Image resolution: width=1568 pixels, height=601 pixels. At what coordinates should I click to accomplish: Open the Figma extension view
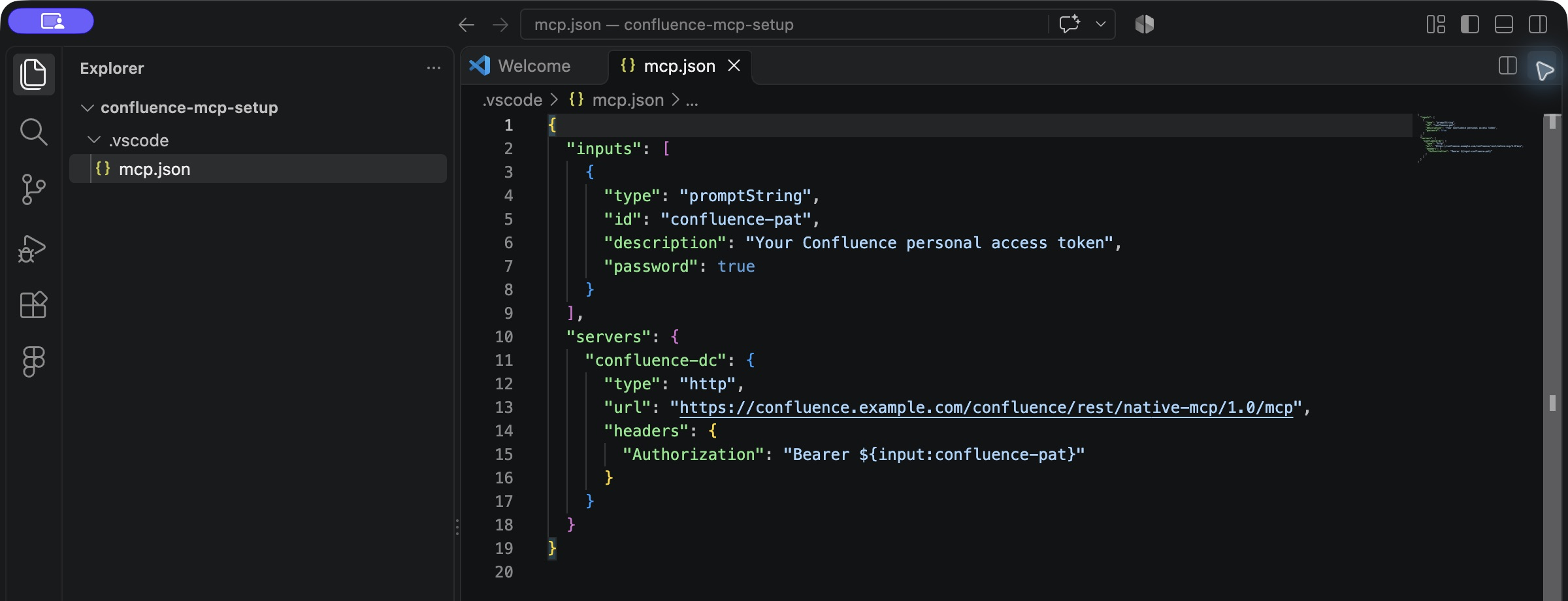pos(33,361)
